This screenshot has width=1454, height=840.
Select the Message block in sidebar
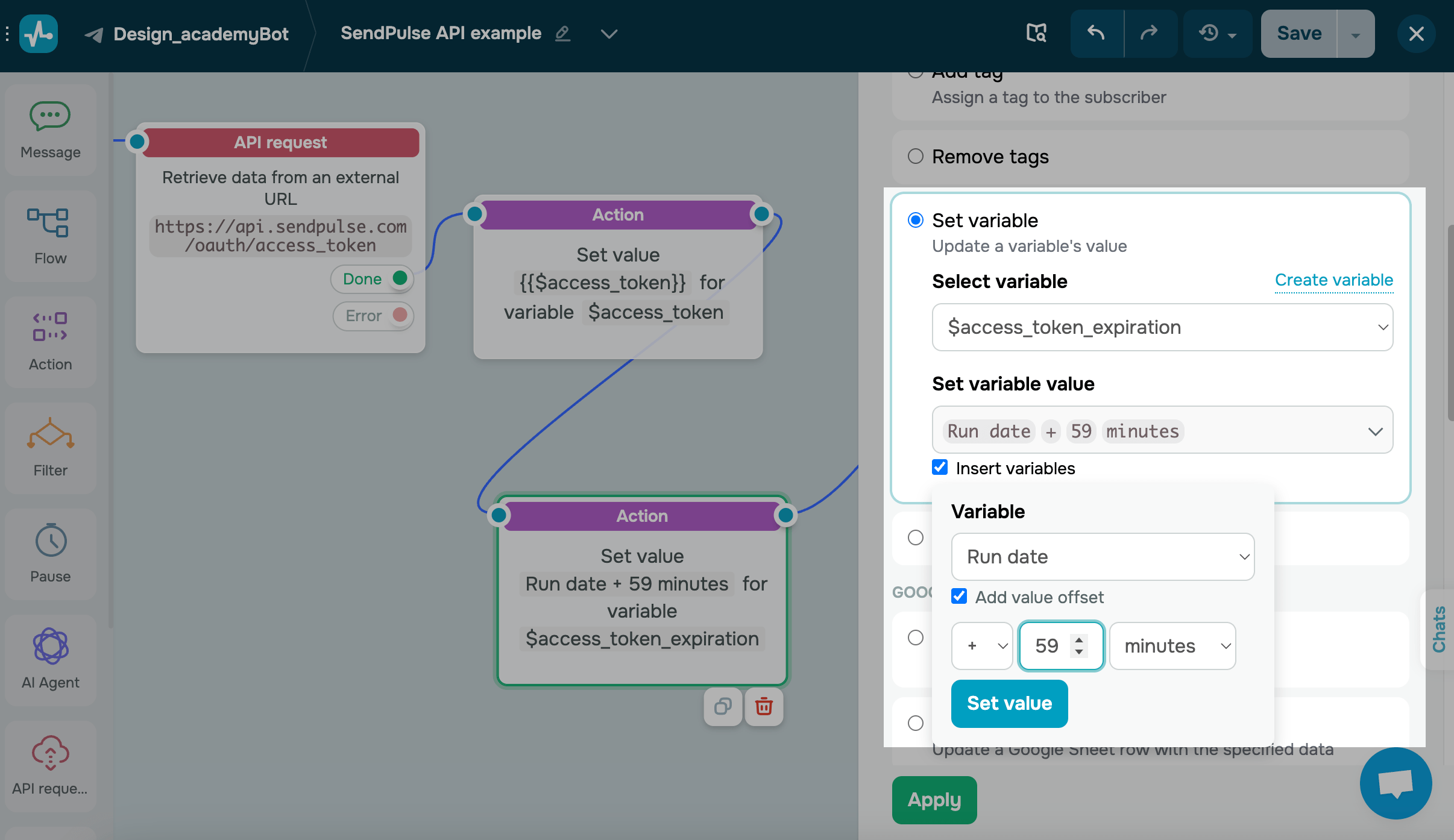point(50,130)
